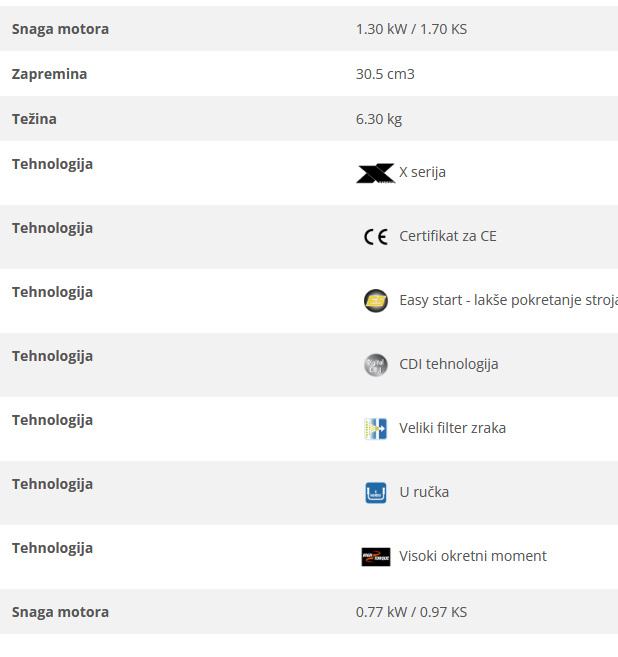Click the 'Veliki filter zraka' text
Viewport: 618px width, 657px height.
pyautogui.click(x=452, y=428)
